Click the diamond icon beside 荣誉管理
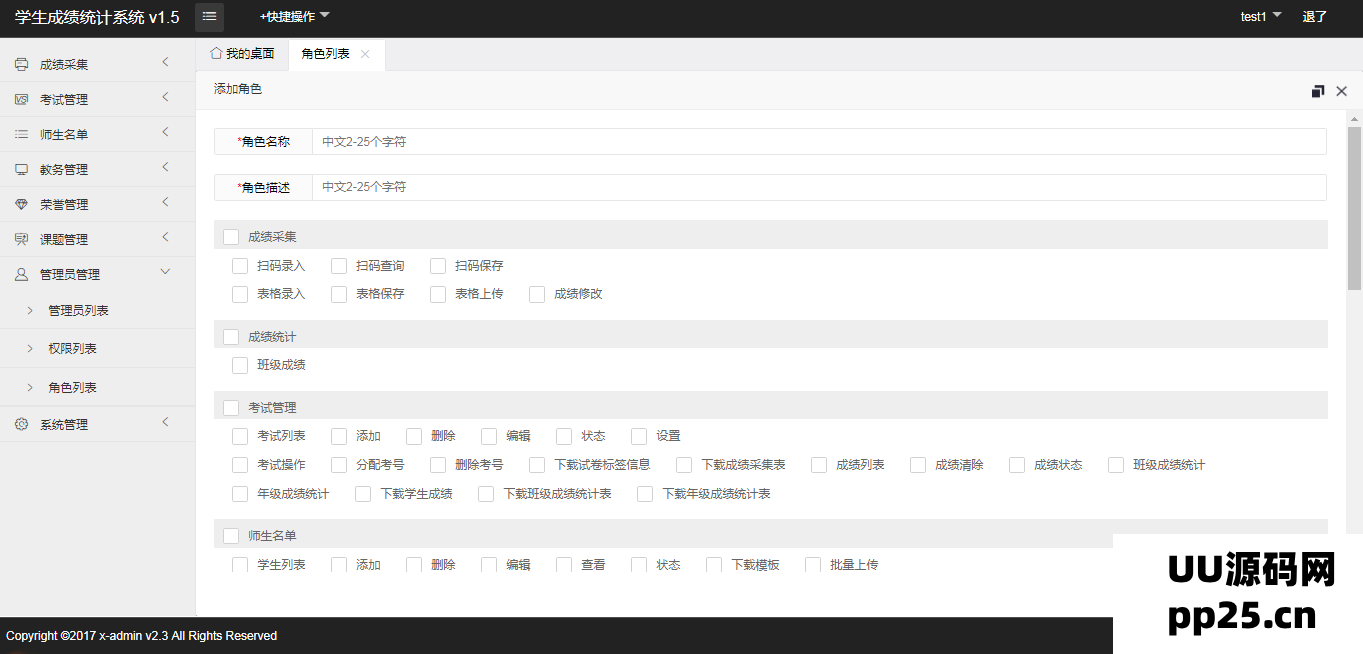This screenshot has width=1363, height=654. [21, 204]
